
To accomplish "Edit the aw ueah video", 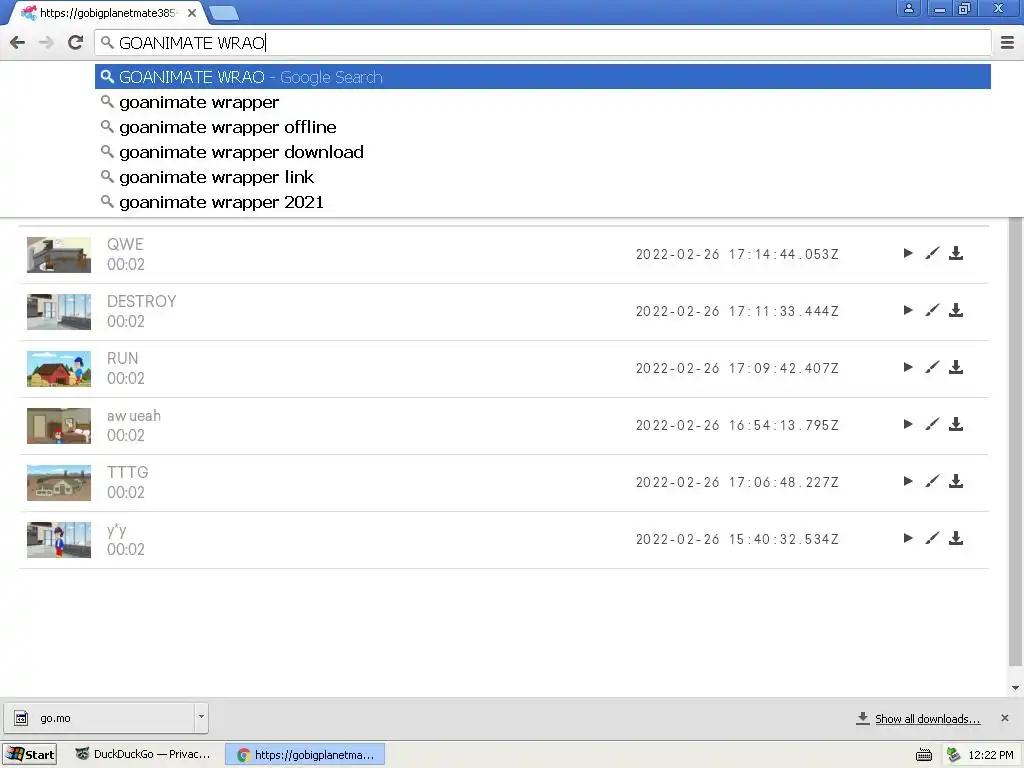I will (x=932, y=424).
